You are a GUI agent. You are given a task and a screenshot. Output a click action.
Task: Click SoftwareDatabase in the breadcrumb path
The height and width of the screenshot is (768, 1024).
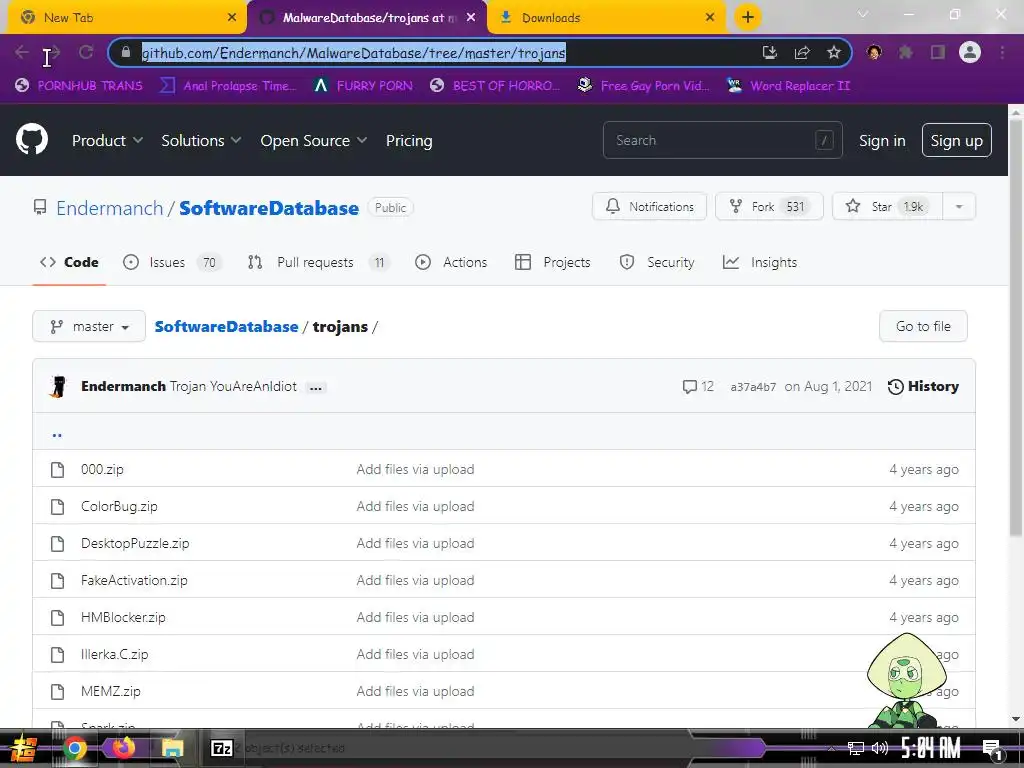point(226,326)
